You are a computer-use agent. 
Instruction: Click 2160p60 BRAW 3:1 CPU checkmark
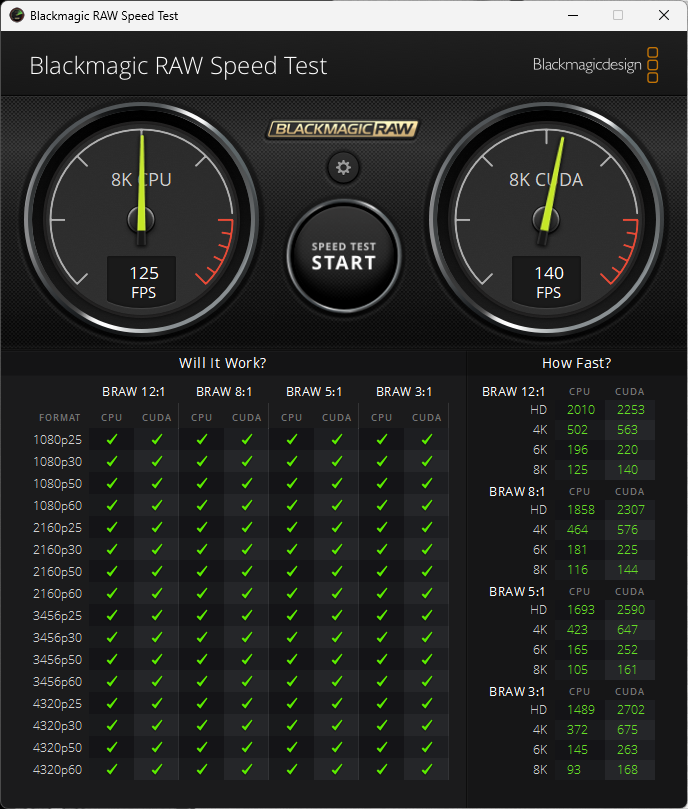[x=382, y=593]
